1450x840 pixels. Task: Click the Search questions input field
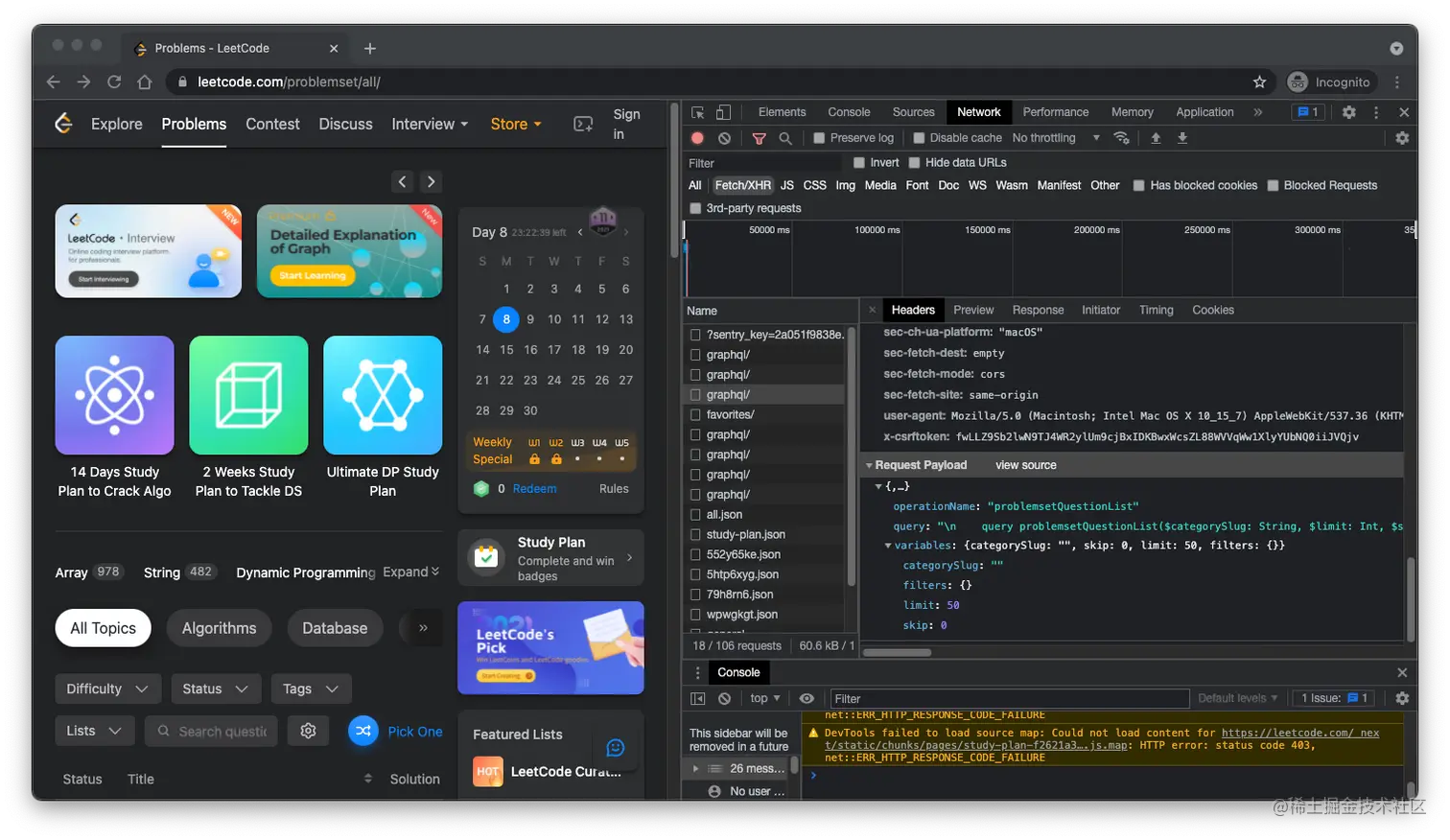click(x=212, y=731)
